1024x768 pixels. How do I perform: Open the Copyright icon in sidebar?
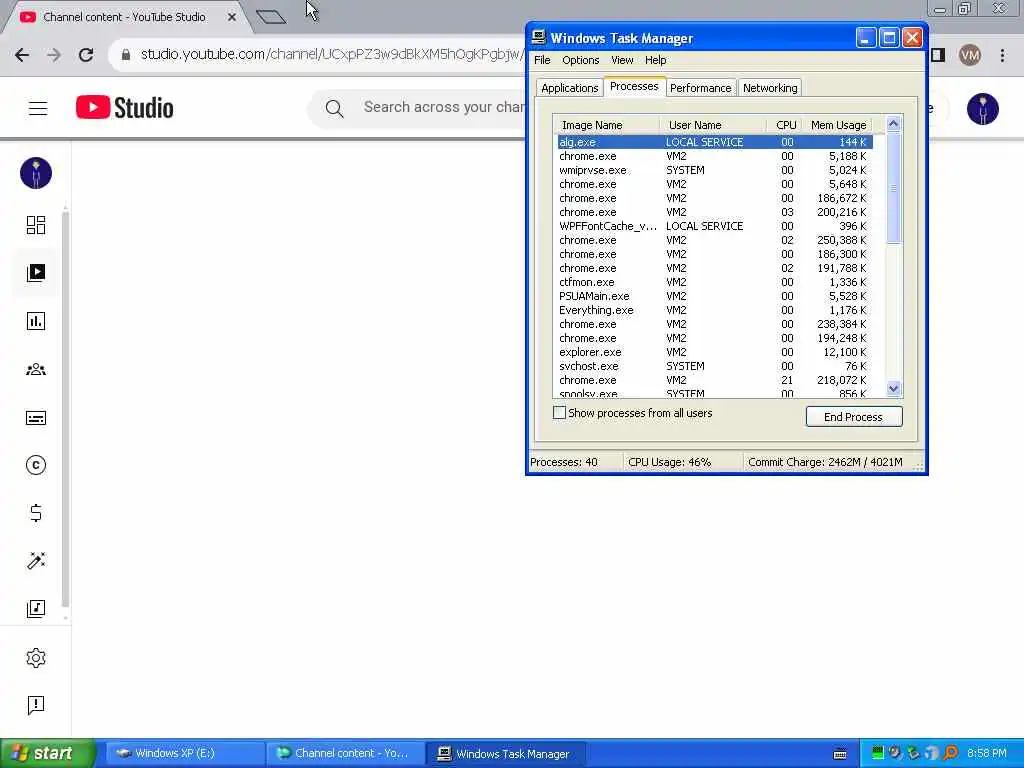tap(36, 465)
